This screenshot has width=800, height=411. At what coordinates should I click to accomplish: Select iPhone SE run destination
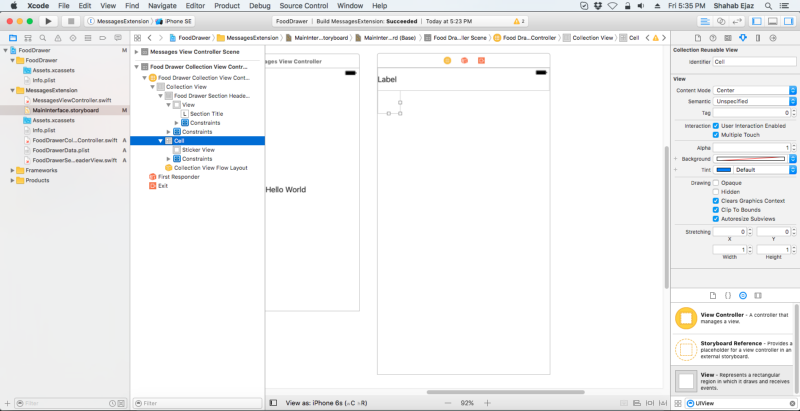click(x=174, y=21)
